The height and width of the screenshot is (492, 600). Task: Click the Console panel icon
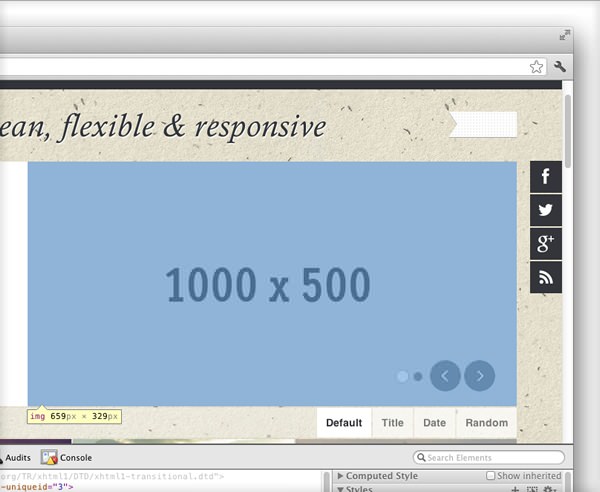[x=49, y=457]
